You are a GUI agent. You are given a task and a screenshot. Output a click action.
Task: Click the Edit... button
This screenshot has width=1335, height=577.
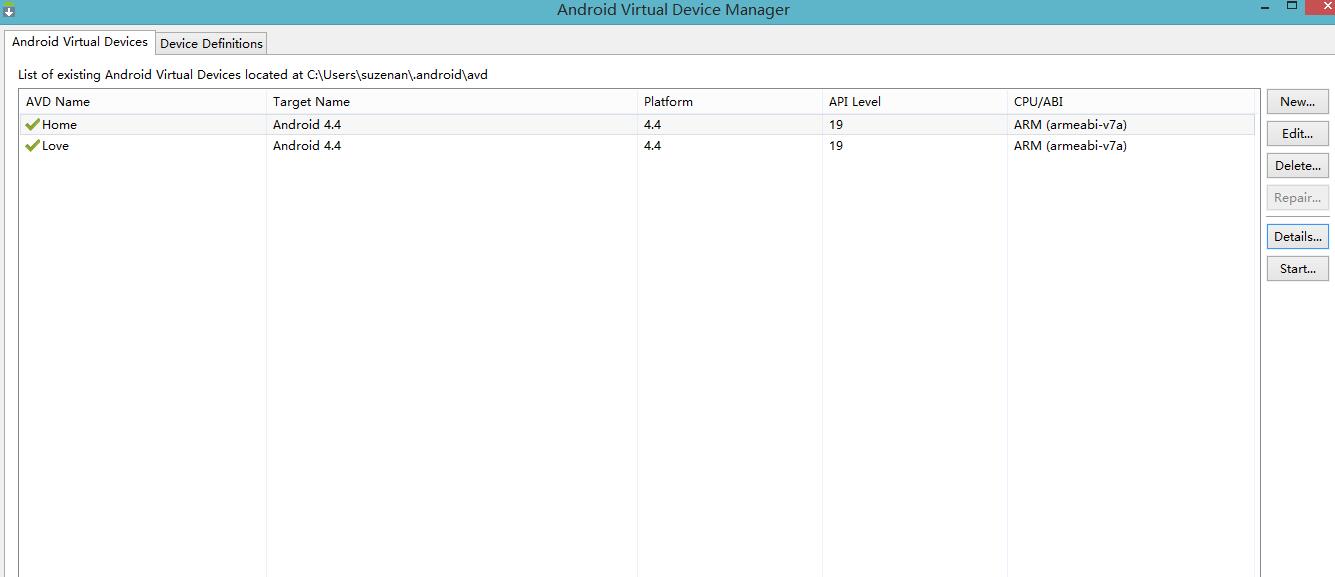1297,134
